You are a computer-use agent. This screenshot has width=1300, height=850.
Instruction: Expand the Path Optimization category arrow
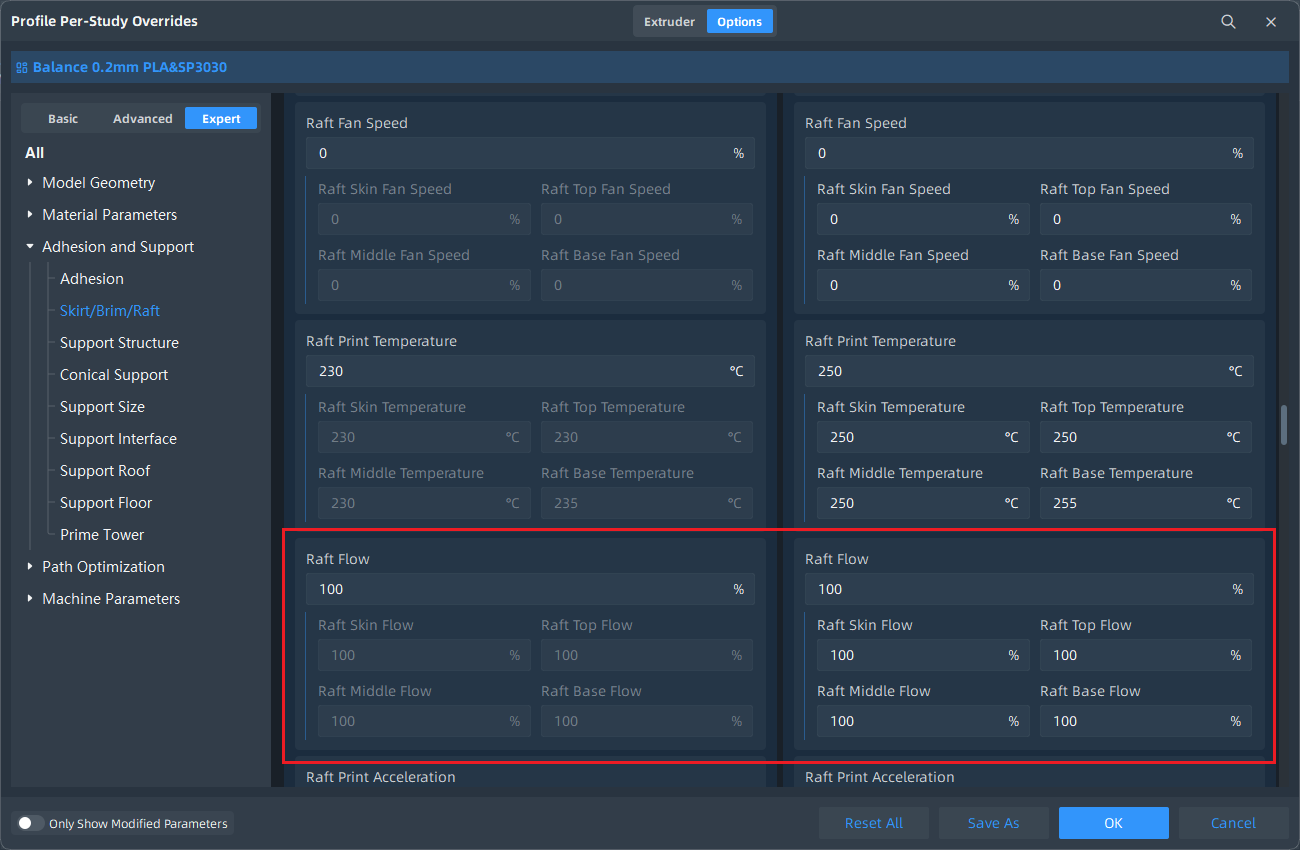click(x=30, y=567)
